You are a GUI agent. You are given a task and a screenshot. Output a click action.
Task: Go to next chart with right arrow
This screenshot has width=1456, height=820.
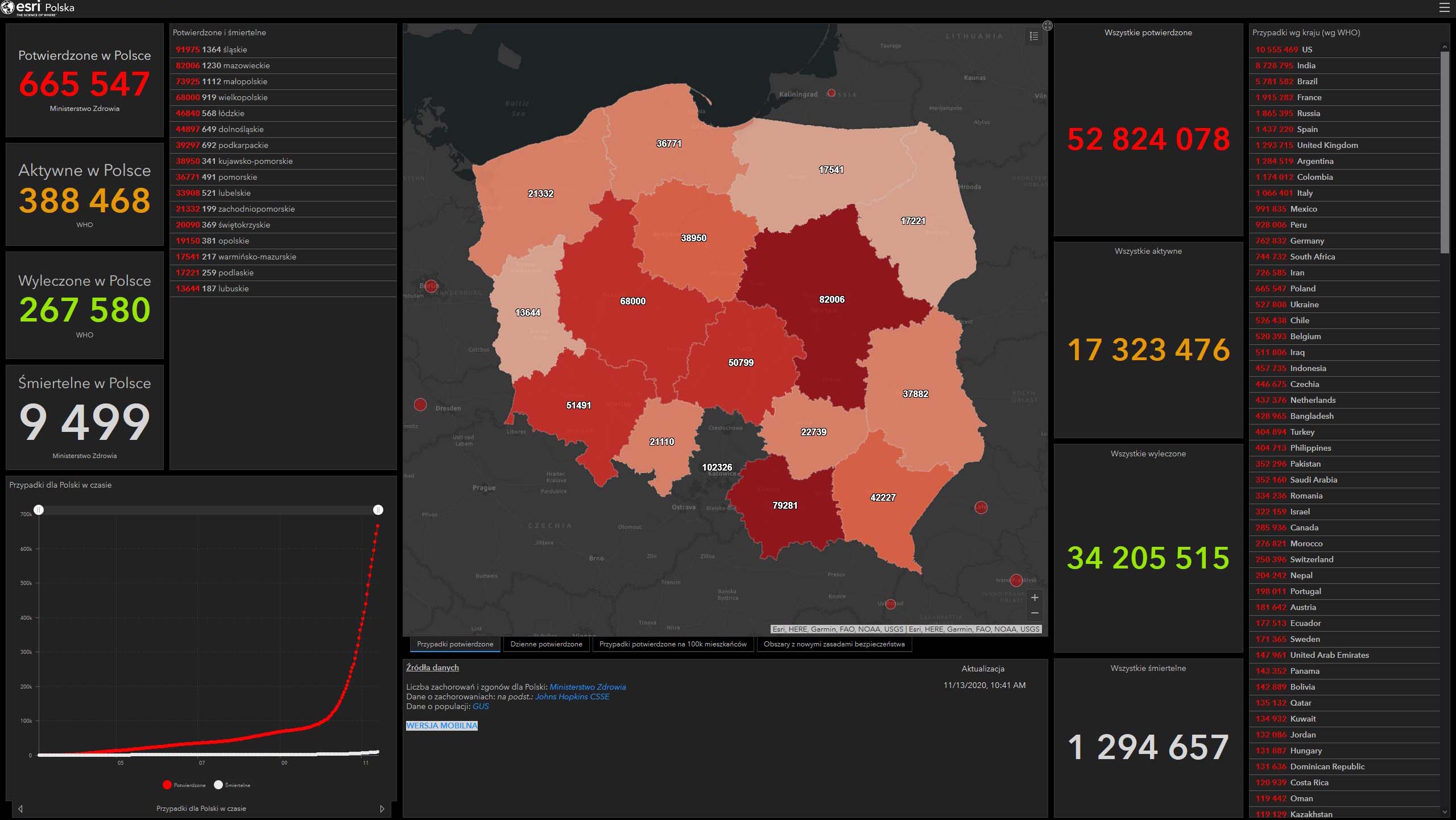[x=382, y=809]
